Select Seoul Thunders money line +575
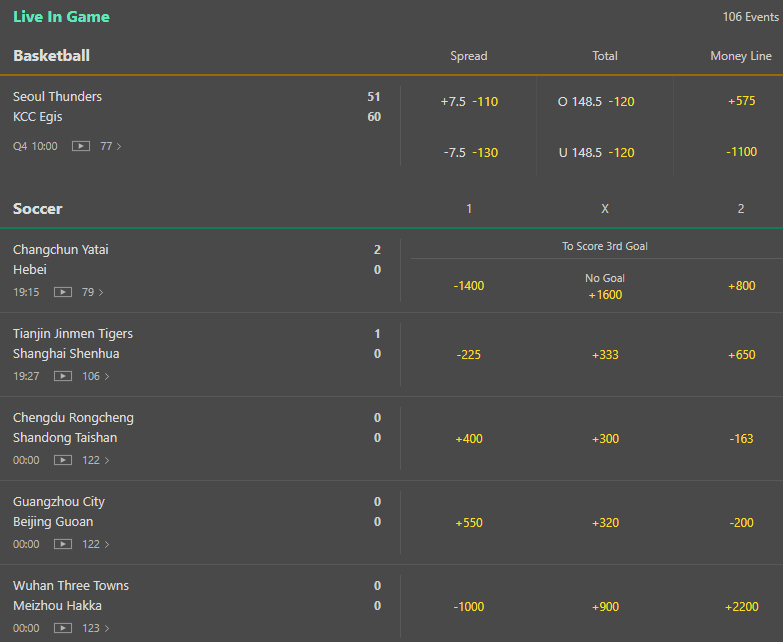This screenshot has width=783, height=642. coord(742,101)
